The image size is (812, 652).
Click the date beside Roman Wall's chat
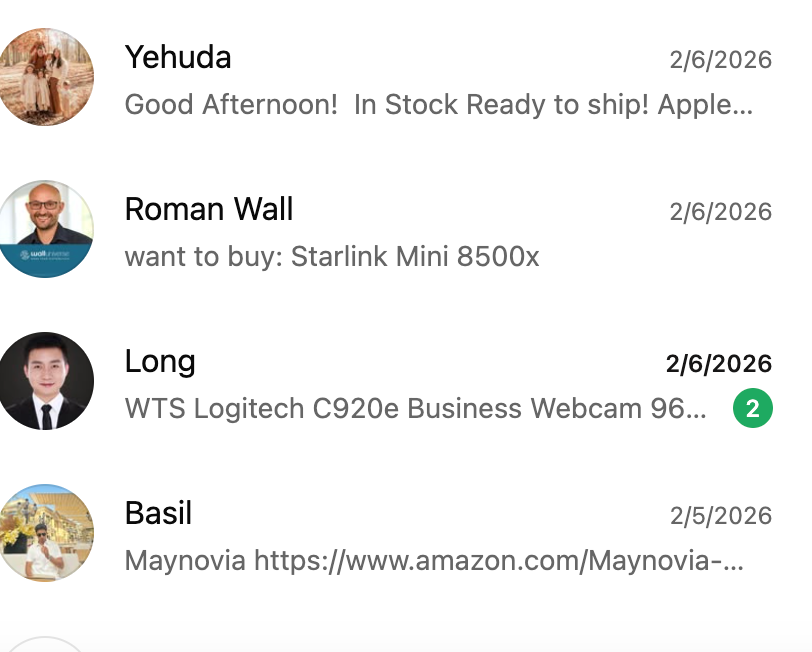(x=720, y=212)
